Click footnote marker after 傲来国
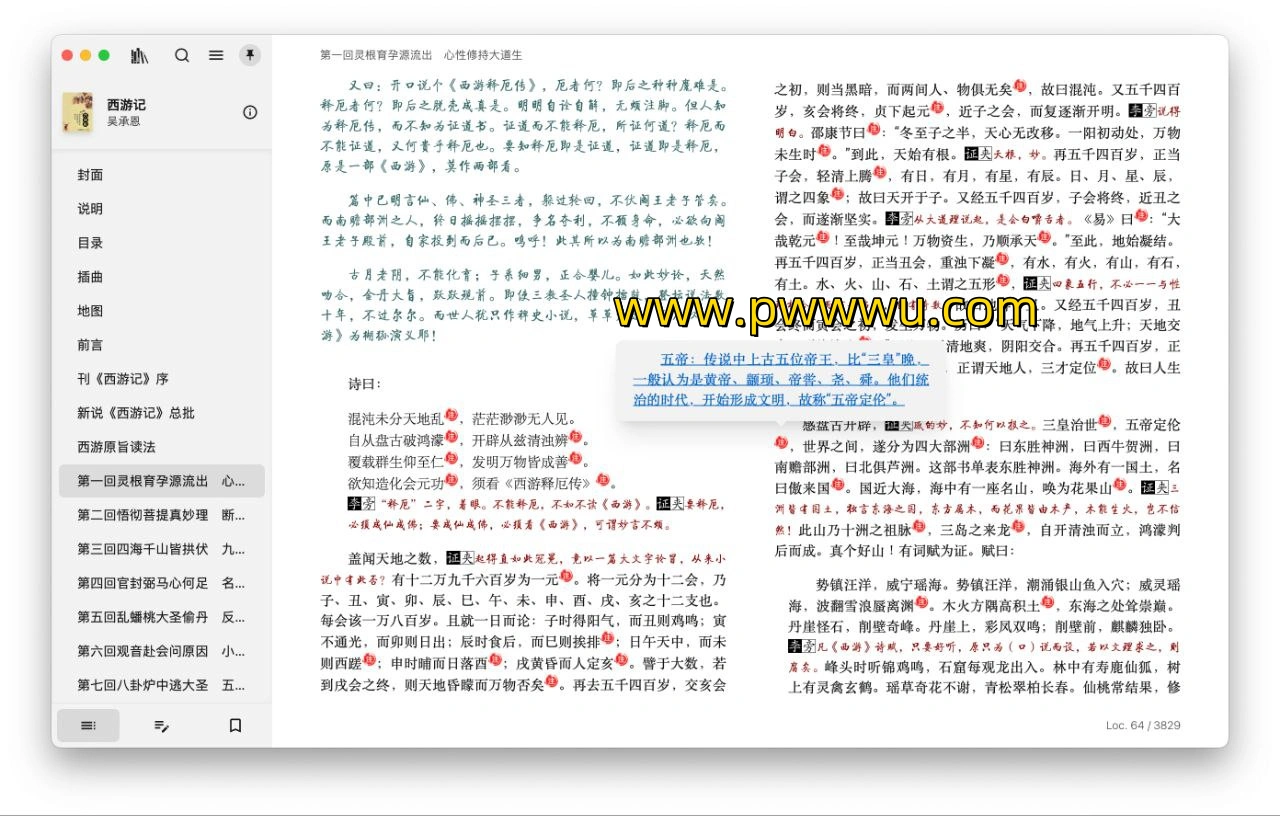This screenshot has height=816, width=1280. 837,486
